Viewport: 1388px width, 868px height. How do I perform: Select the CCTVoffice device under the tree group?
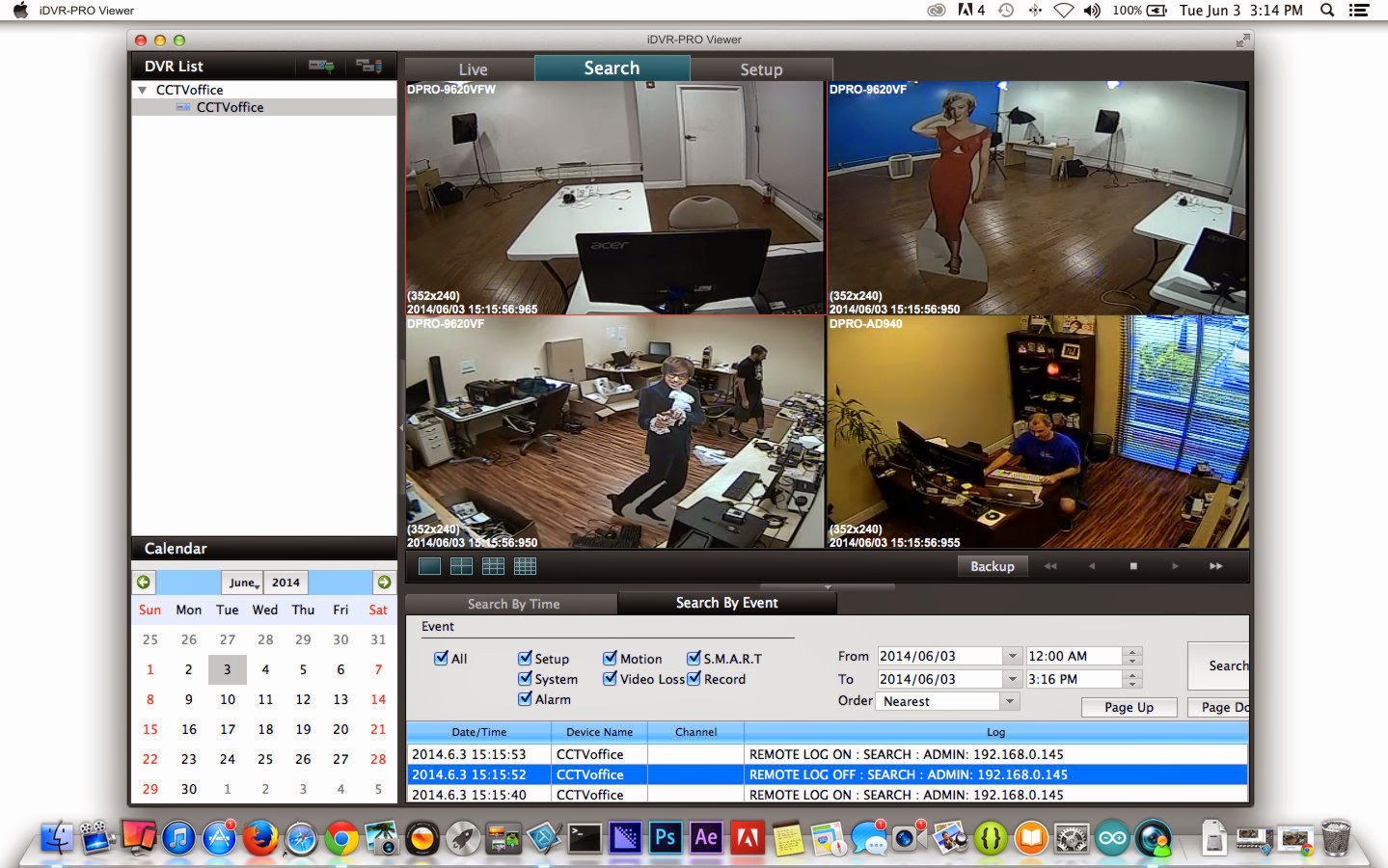tap(230, 107)
